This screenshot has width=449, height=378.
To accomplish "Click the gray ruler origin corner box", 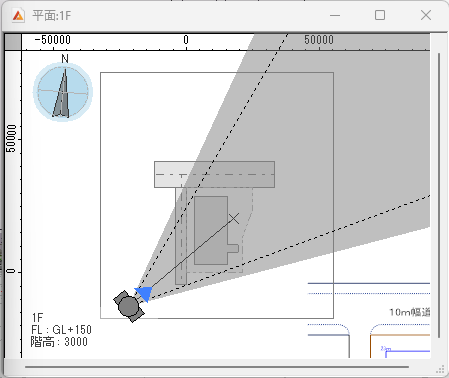I will pyautogui.click(x=13, y=42).
